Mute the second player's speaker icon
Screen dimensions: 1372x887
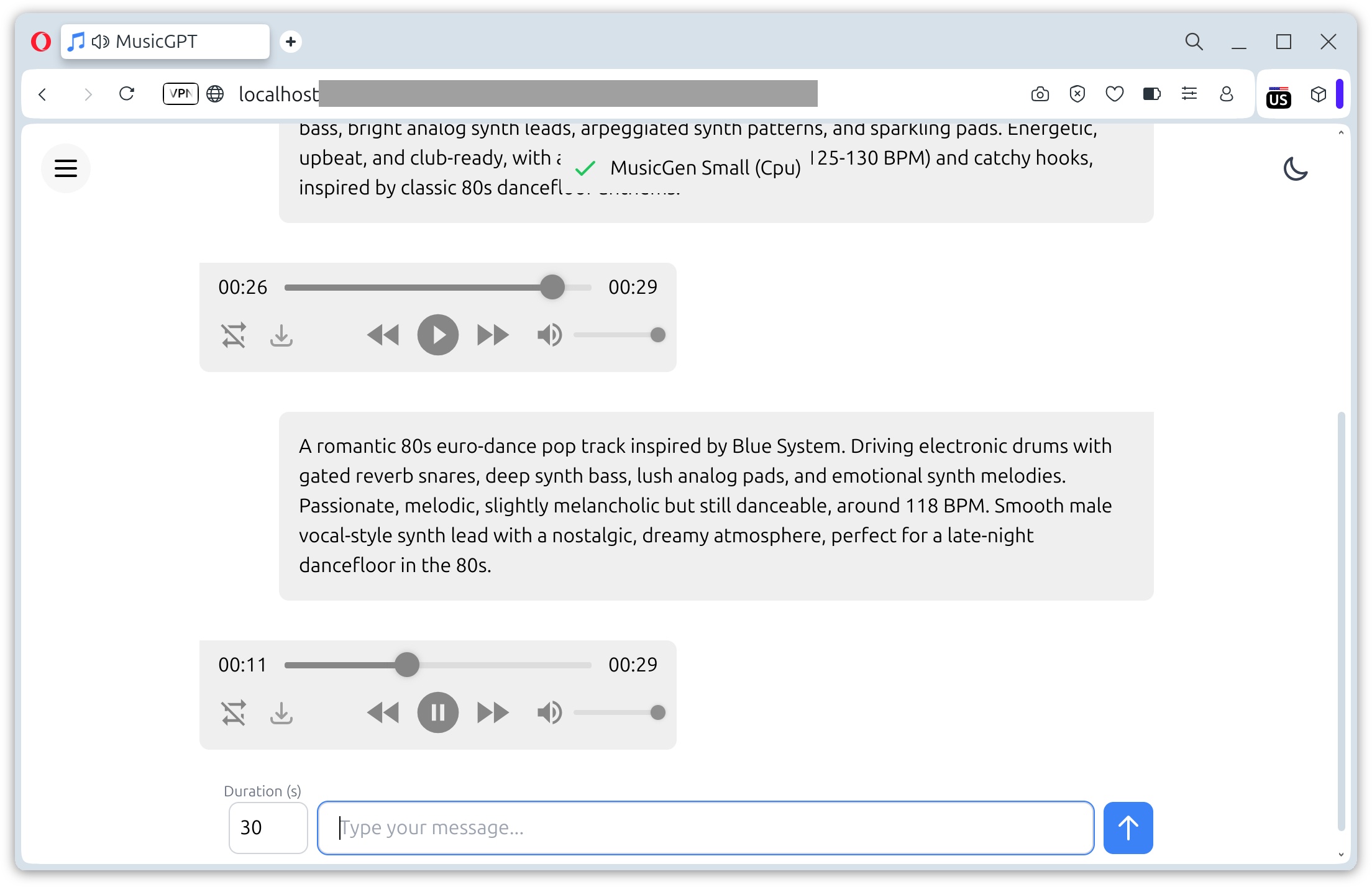(x=549, y=713)
